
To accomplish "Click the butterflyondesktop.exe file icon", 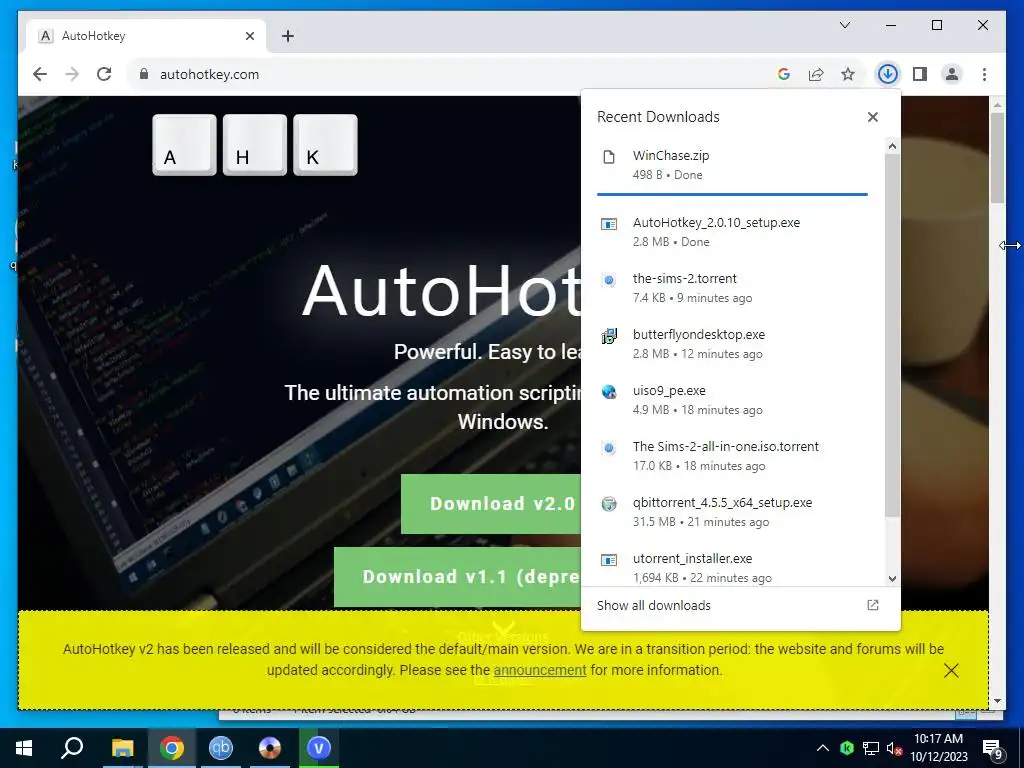I will pyautogui.click(x=609, y=336).
